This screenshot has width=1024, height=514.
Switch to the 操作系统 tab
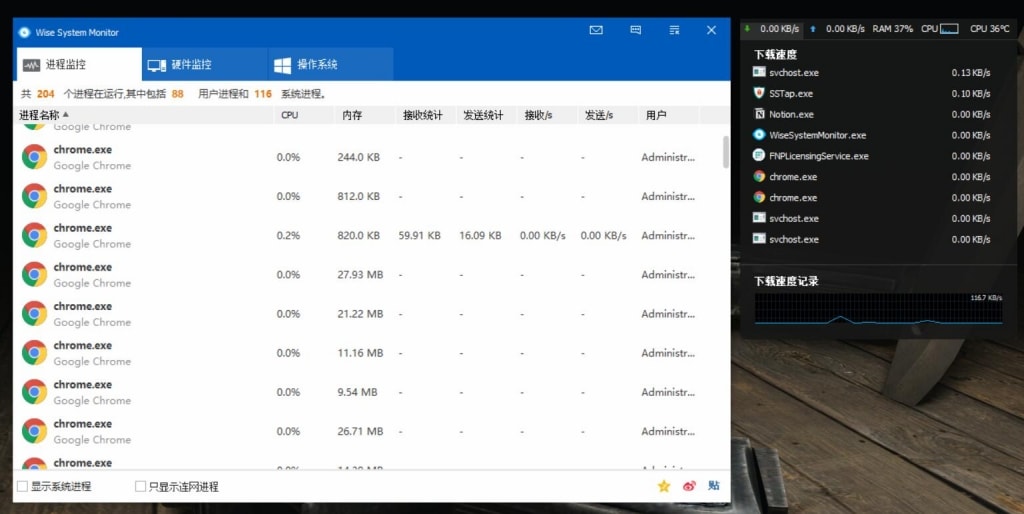click(330, 64)
